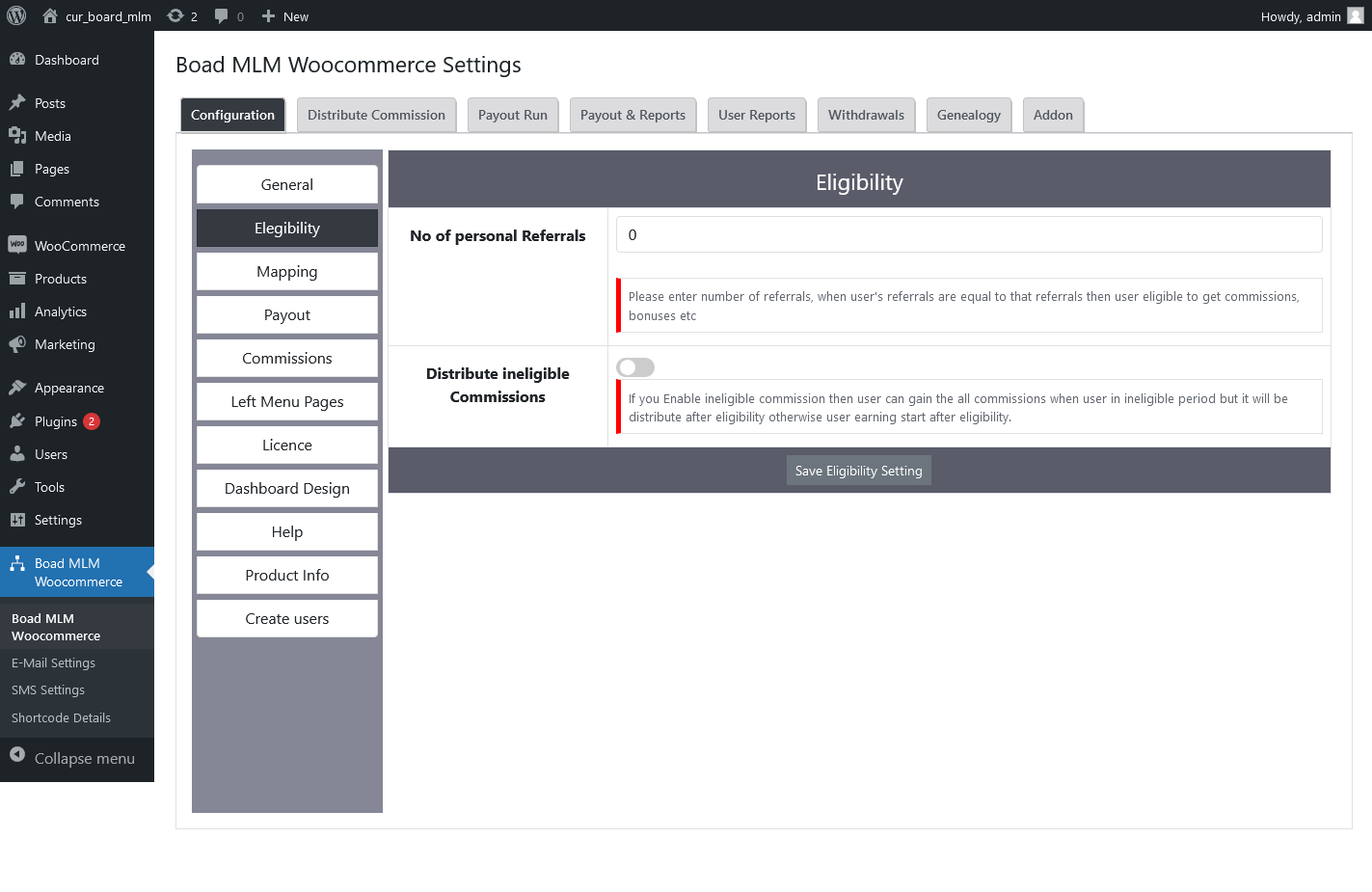Enable Distribute ineligible Commissions

(635, 367)
